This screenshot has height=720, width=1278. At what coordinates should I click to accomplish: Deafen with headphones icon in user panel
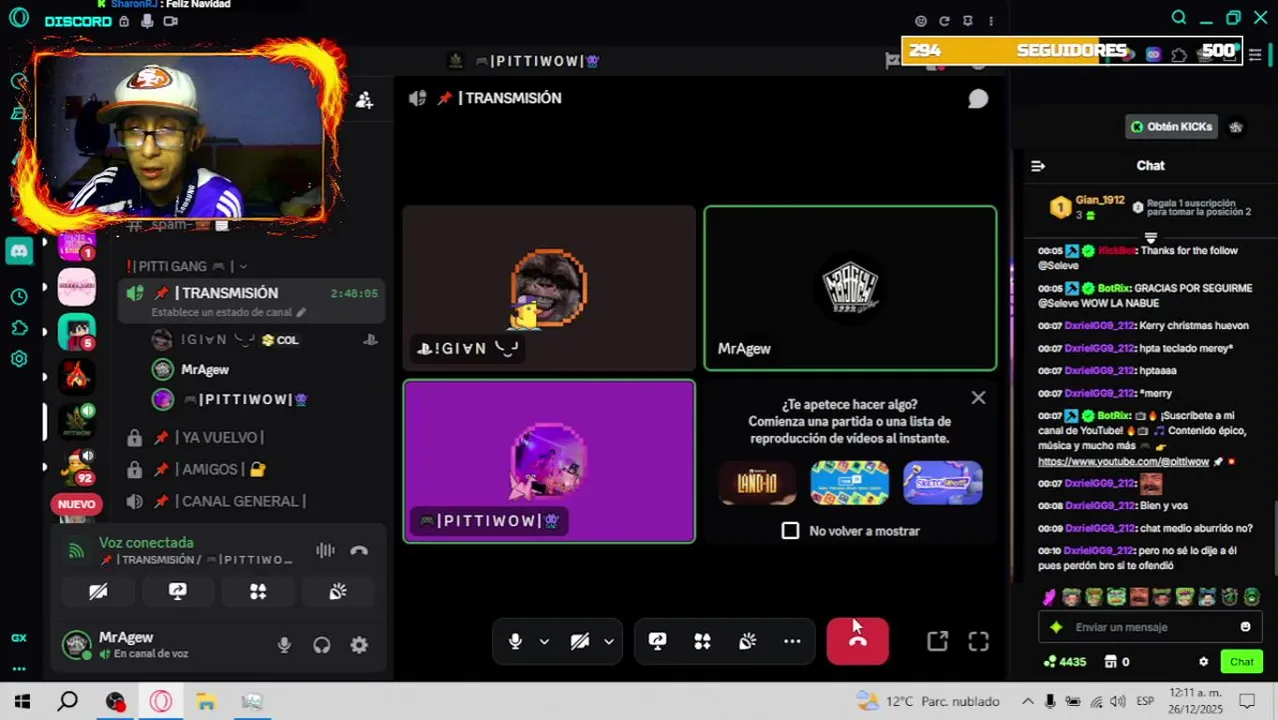click(x=322, y=645)
